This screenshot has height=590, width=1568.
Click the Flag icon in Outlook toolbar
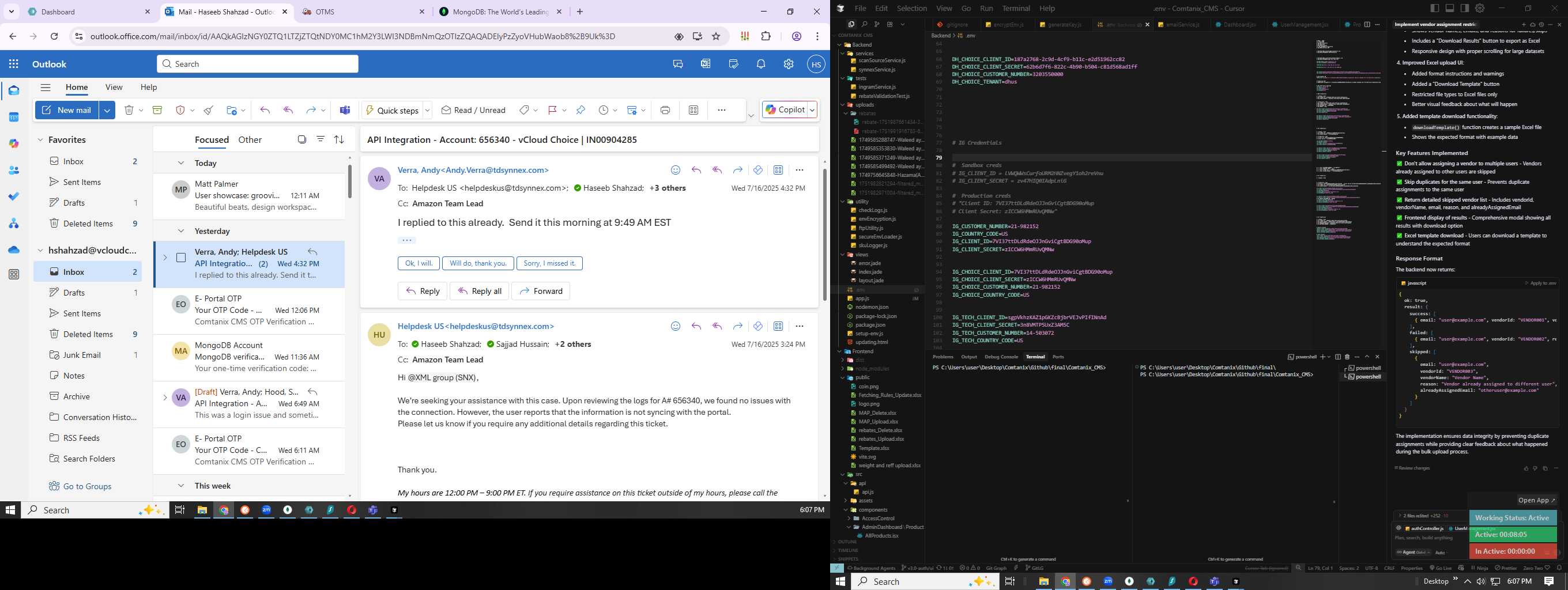[x=552, y=110]
